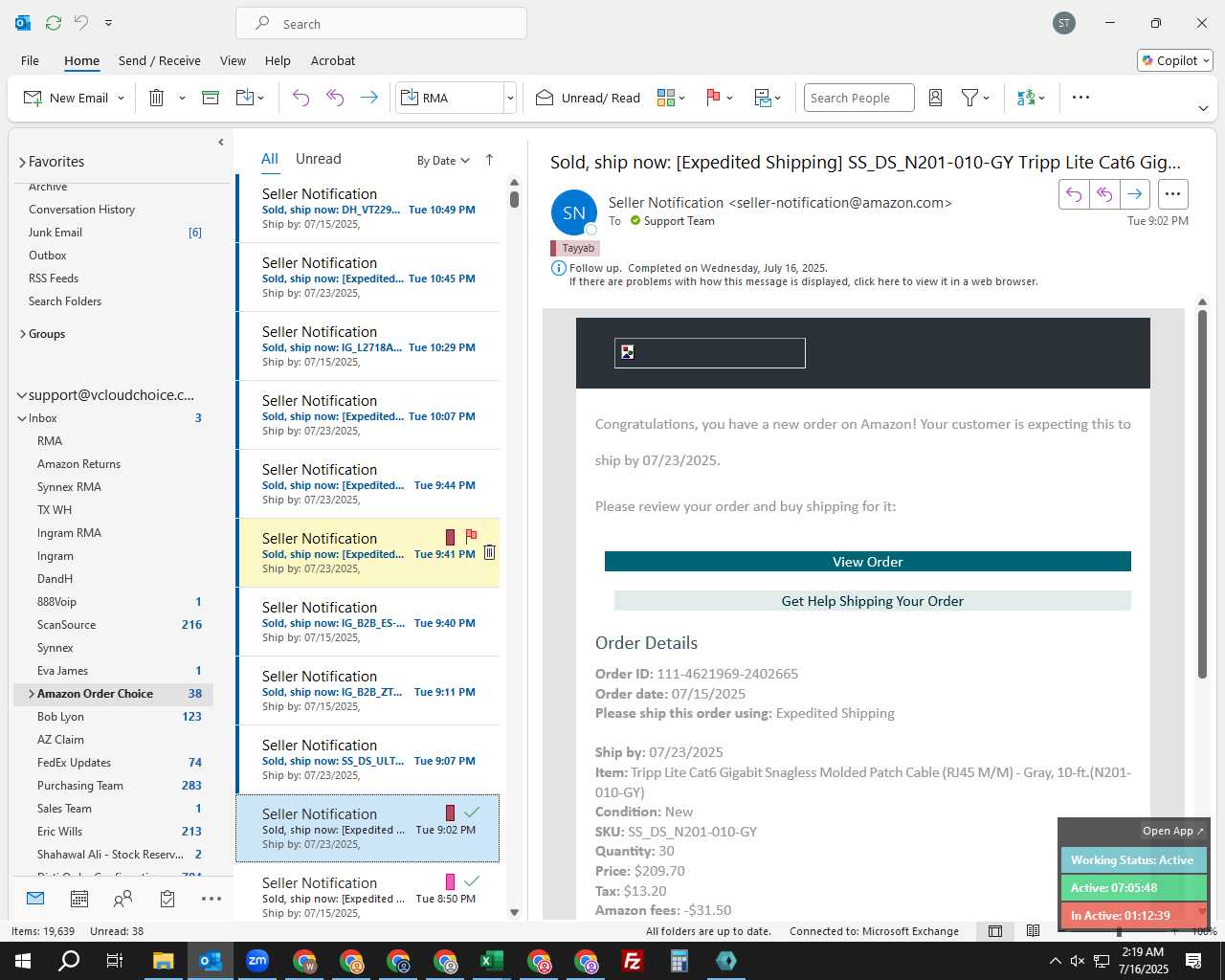1225x980 pixels.
Task: Switch to Reading view in status bar
Action: [x=1033, y=930]
